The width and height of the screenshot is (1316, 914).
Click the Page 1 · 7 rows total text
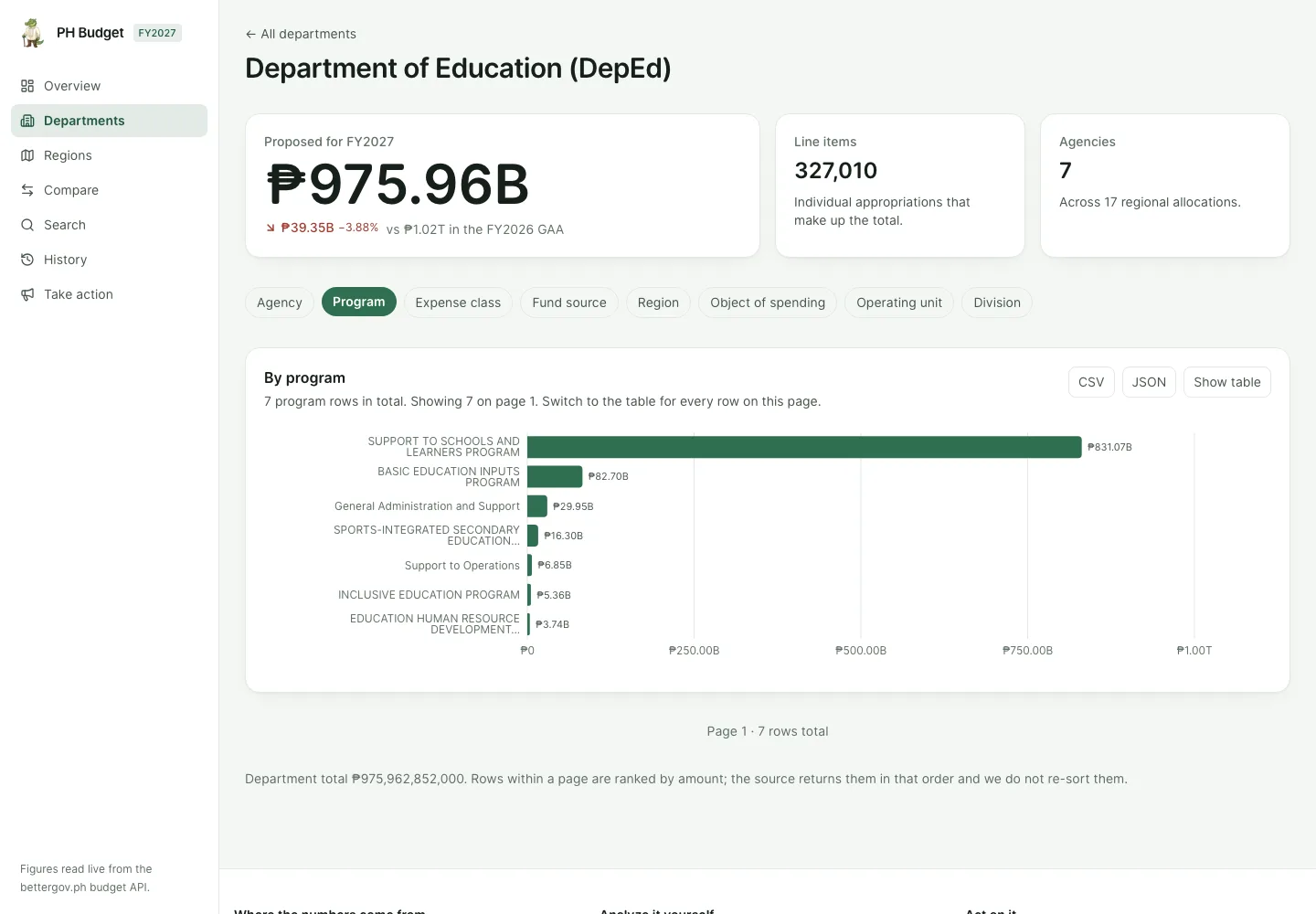click(768, 731)
